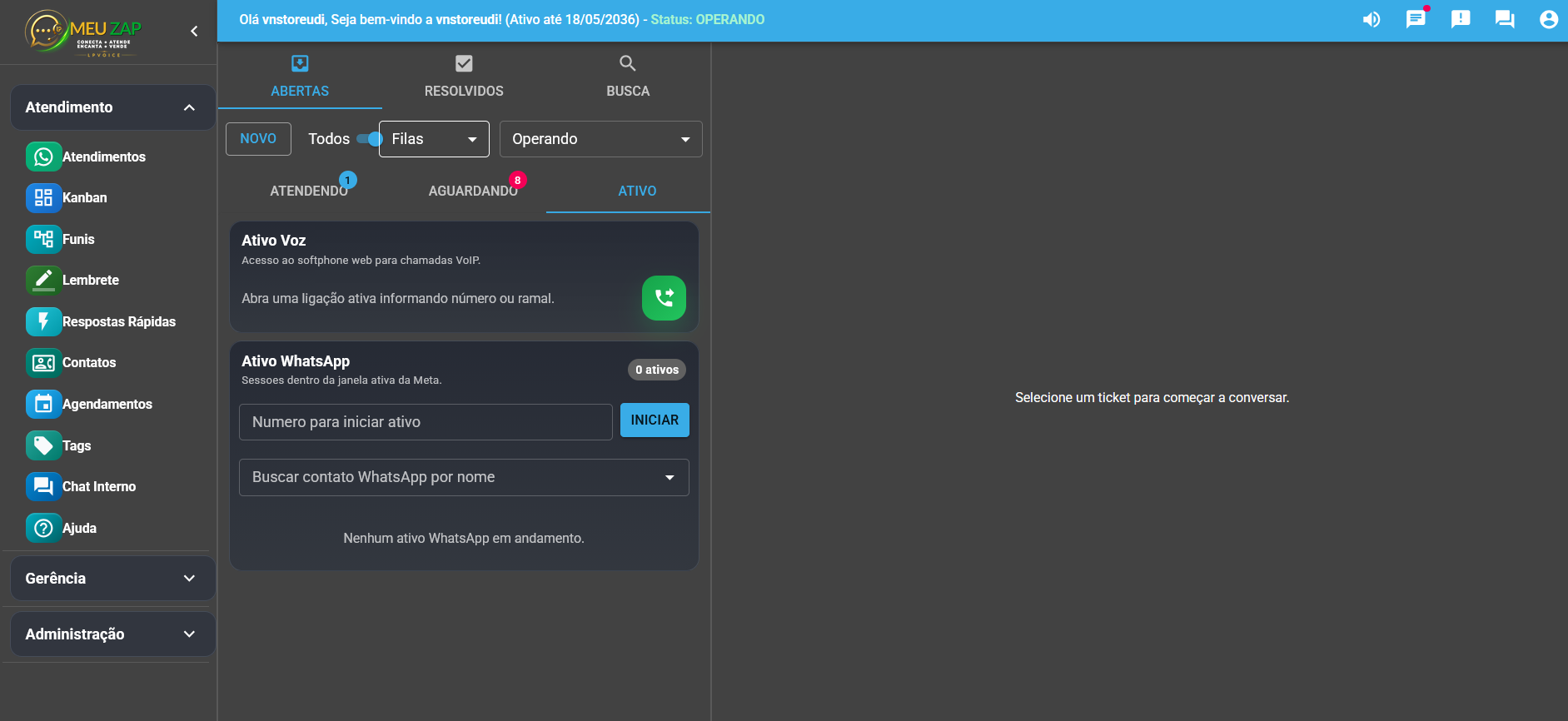The width and height of the screenshot is (1568, 721).
Task: Switch to the ABERTAS tab
Action: tap(300, 76)
